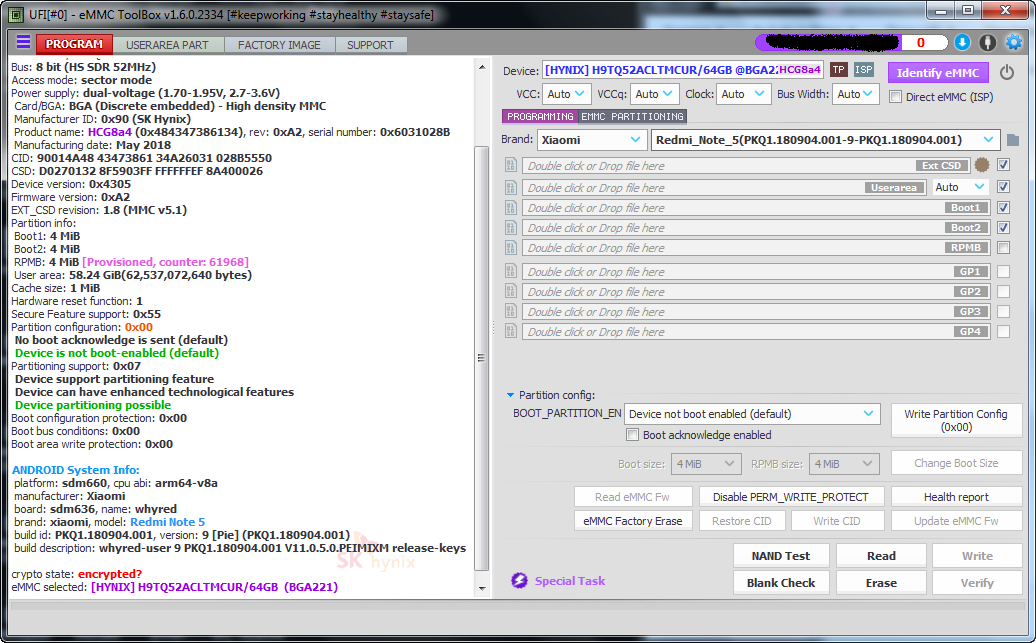Click the brown Ext CSD settings icon
The height and width of the screenshot is (643, 1036).
pos(982,165)
